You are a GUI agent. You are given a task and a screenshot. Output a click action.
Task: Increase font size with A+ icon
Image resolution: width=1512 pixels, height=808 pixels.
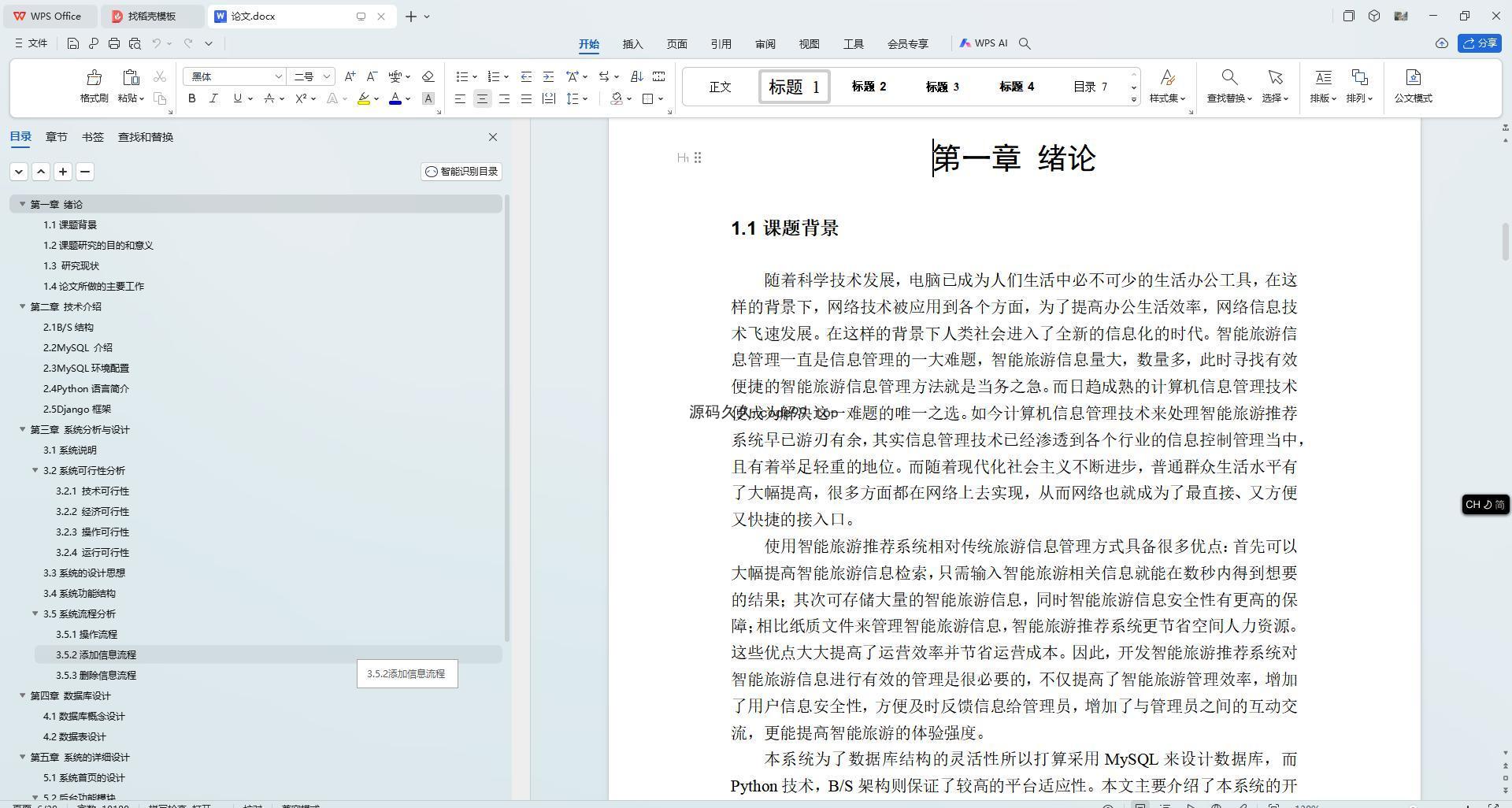tap(350, 76)
